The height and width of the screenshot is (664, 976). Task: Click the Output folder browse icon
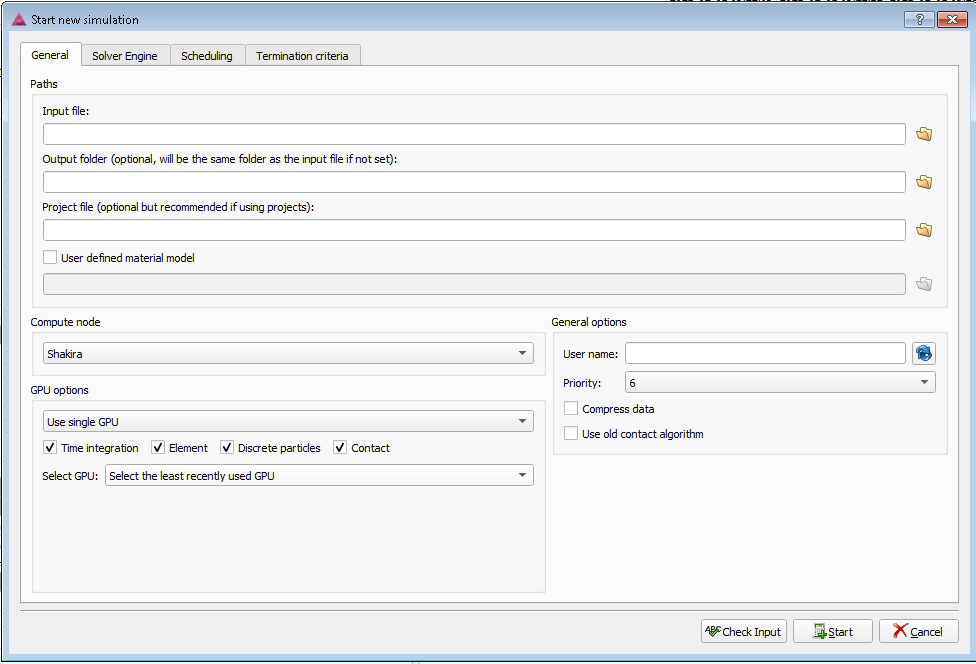[x=924, y=182]
